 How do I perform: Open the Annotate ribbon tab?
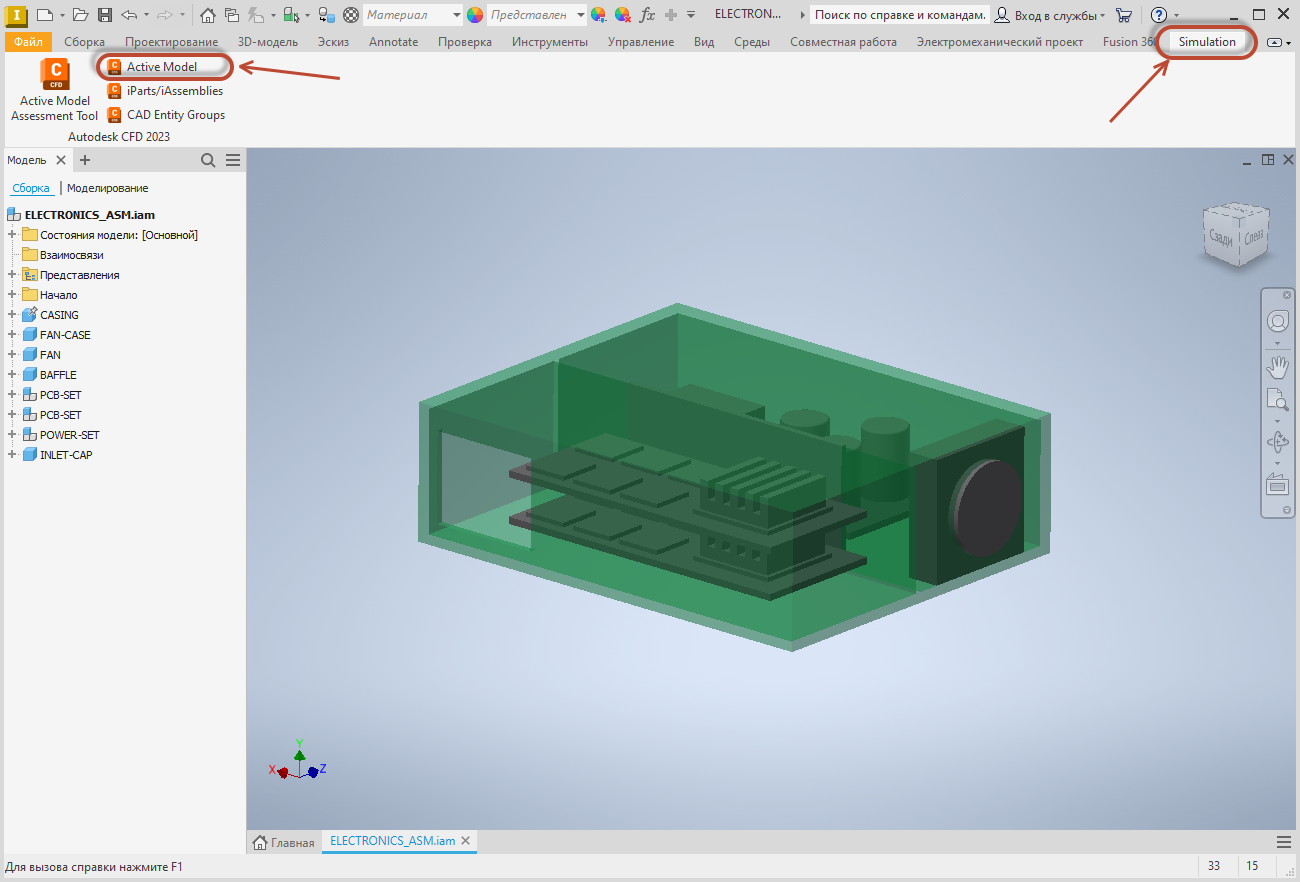(x=393, y=42)
